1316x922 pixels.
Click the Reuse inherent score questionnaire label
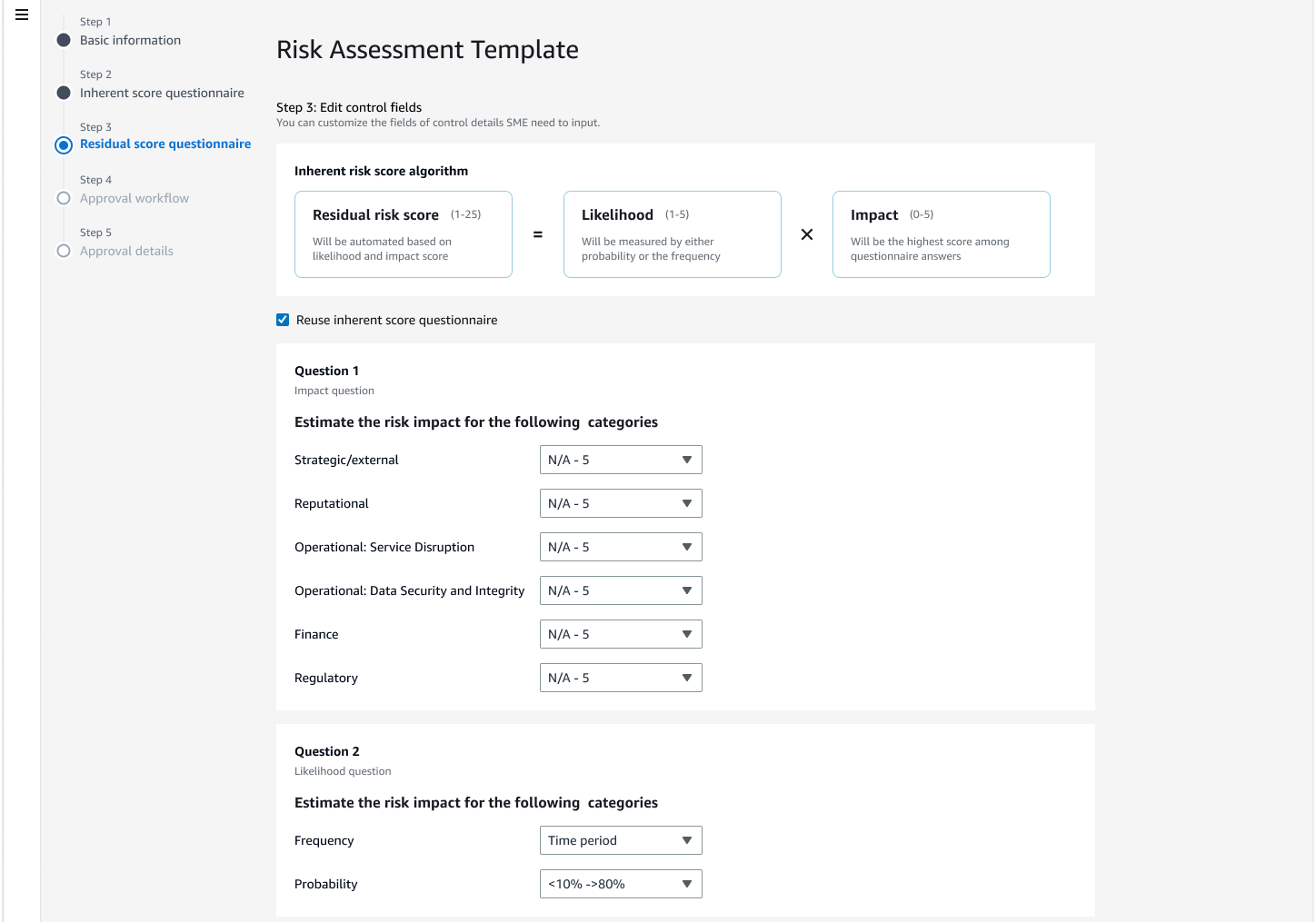tap(396, 320)
